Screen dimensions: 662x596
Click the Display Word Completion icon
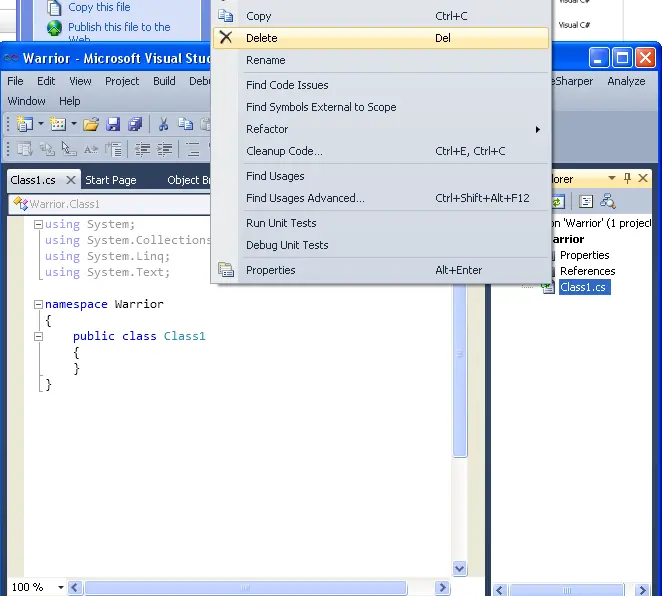coord(91,149)
